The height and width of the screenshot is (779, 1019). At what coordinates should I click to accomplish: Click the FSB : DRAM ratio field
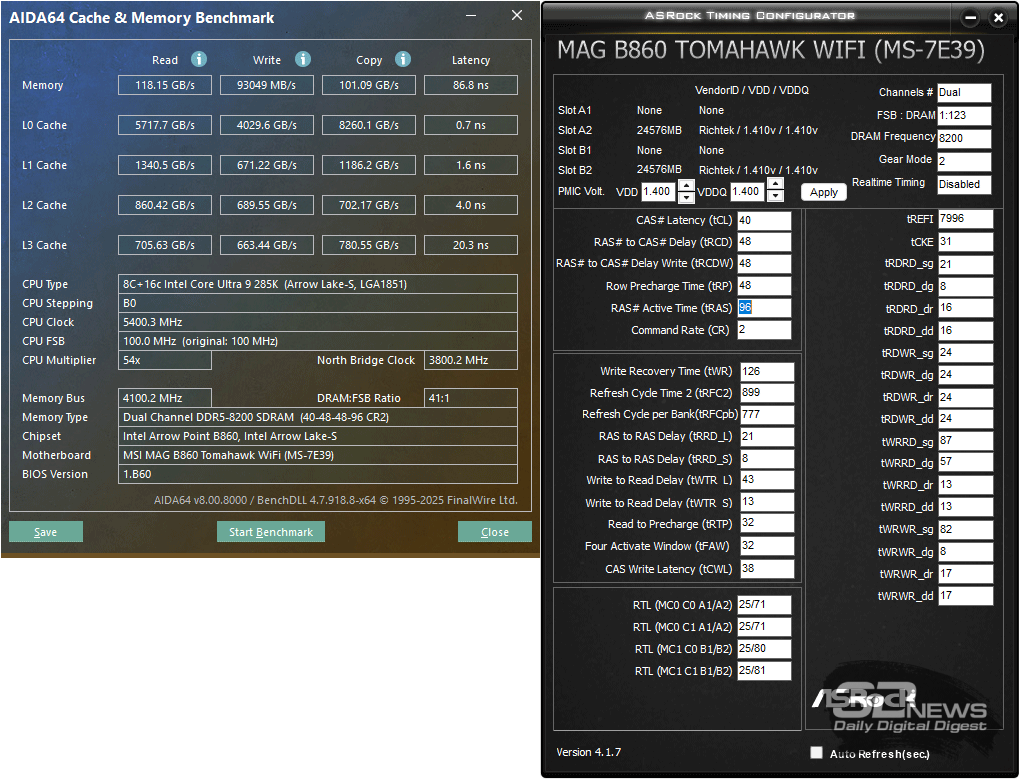click(964, 115)
